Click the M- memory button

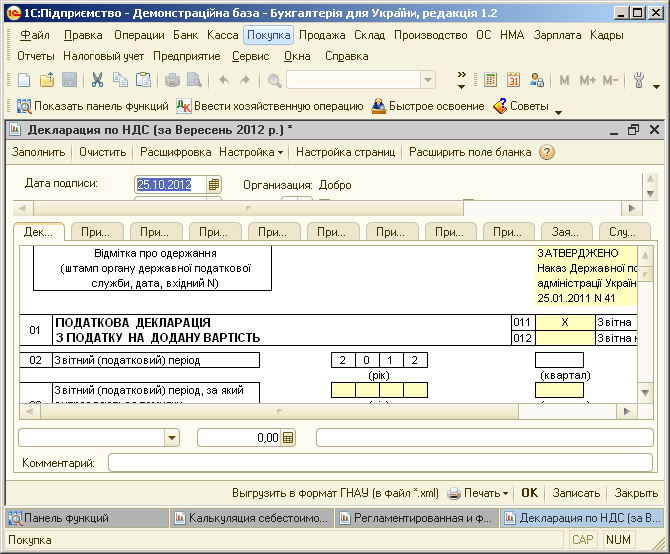610,80
